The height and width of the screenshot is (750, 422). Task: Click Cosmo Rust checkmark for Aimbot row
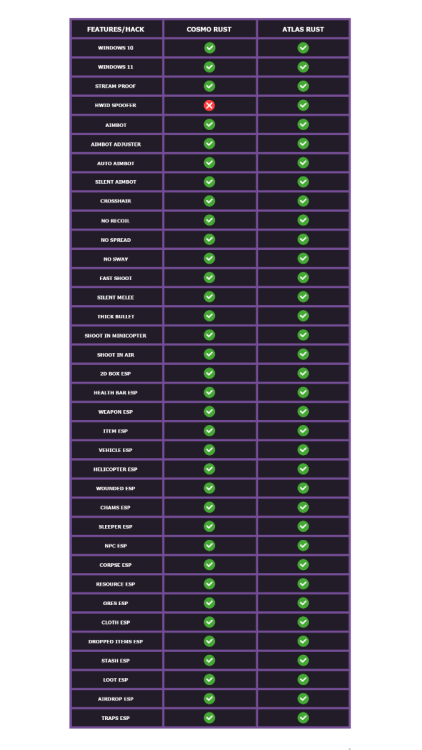pos(209,124)
